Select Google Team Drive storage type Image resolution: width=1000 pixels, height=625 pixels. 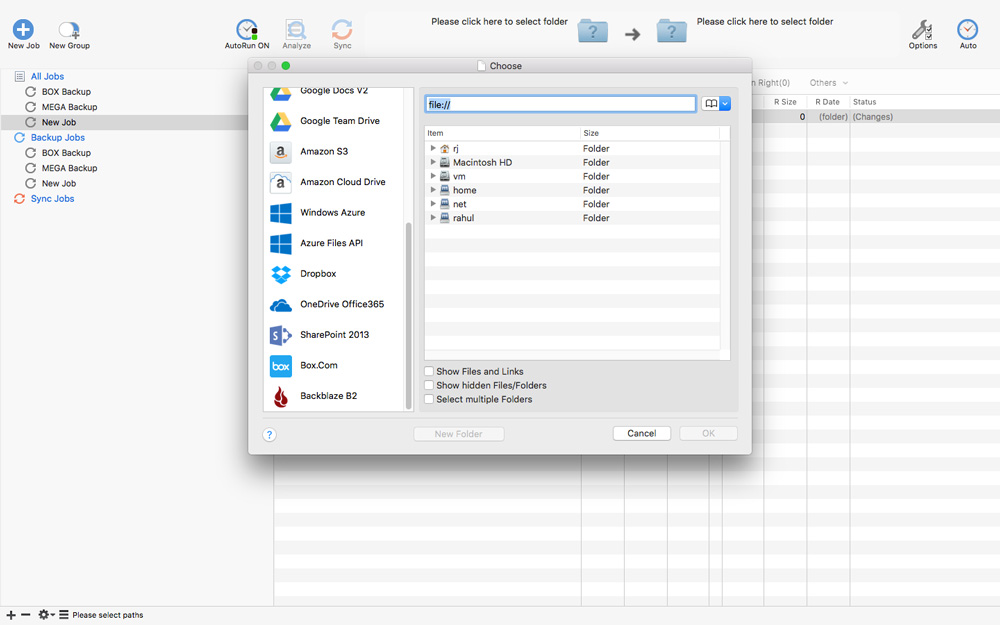[x=334, y=121]
